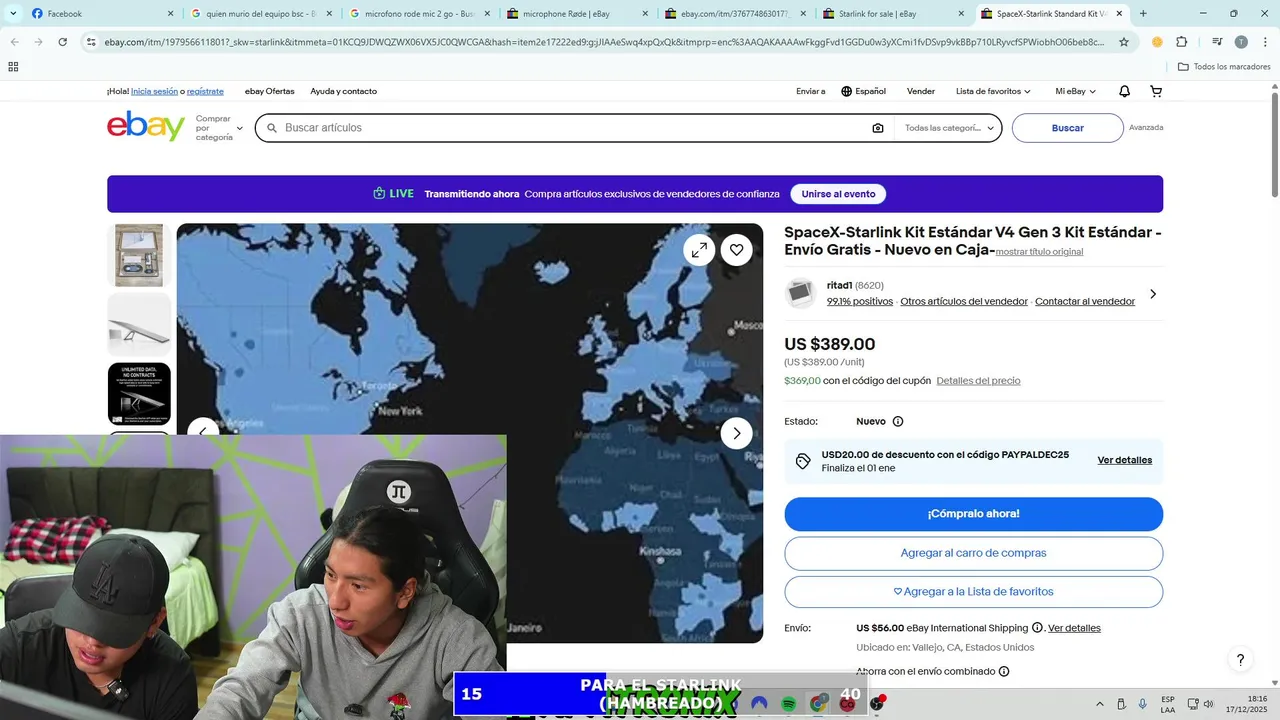Expand the Mi eBay menu
The height and width of the screenshot is (720, 1280).
coord(1076,91)
